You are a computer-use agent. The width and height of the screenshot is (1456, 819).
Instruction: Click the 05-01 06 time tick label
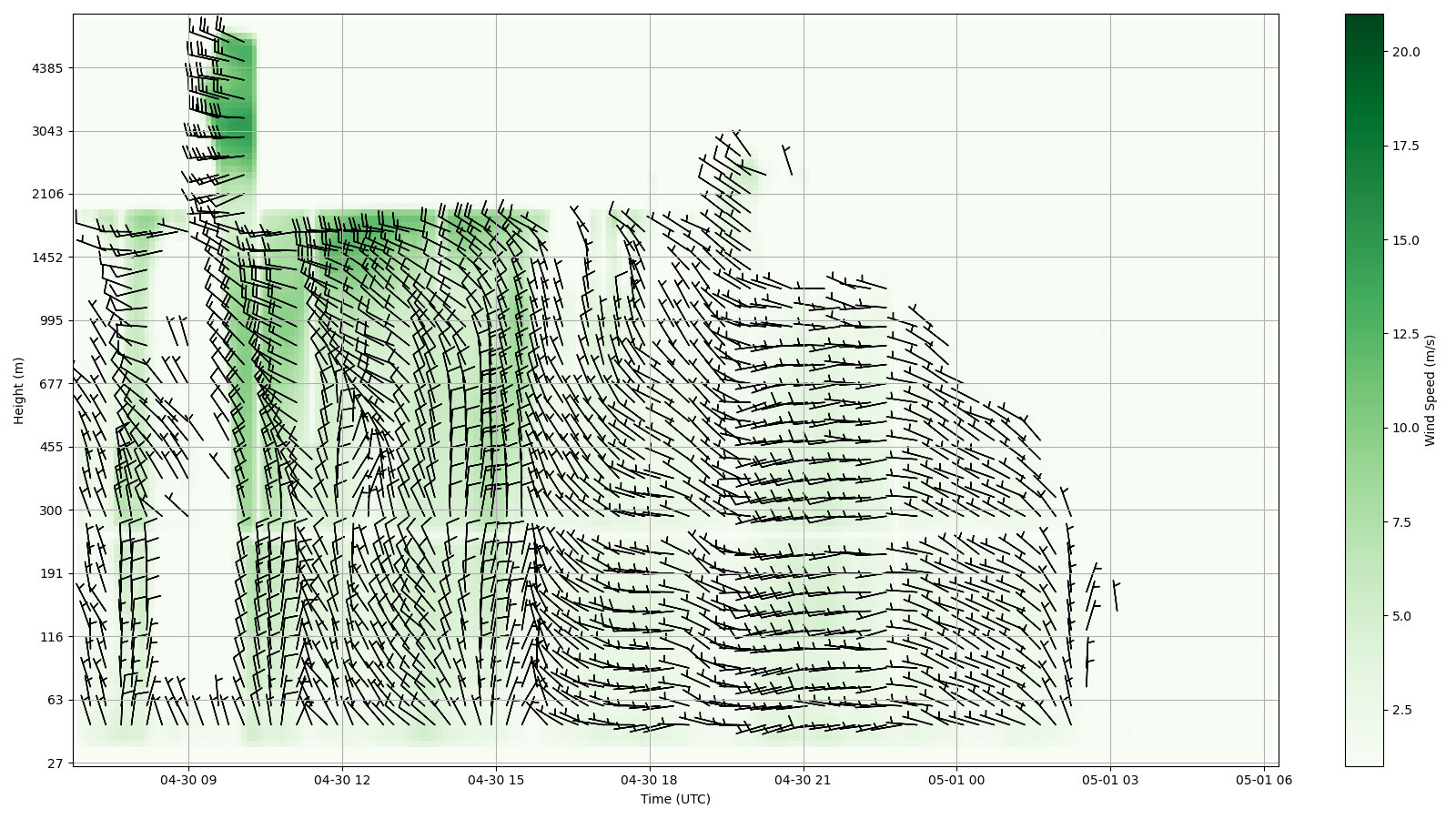point(1263,780)
